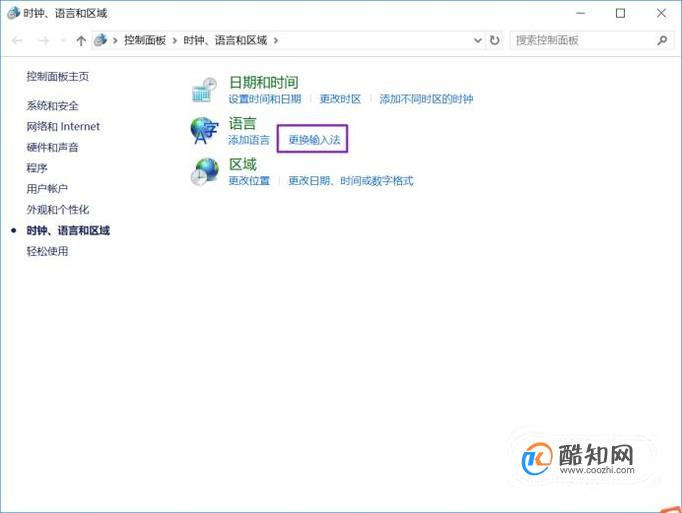Minimize the control panel window
This screenshot has height=513, width=682.
click(x=580, y=13)
